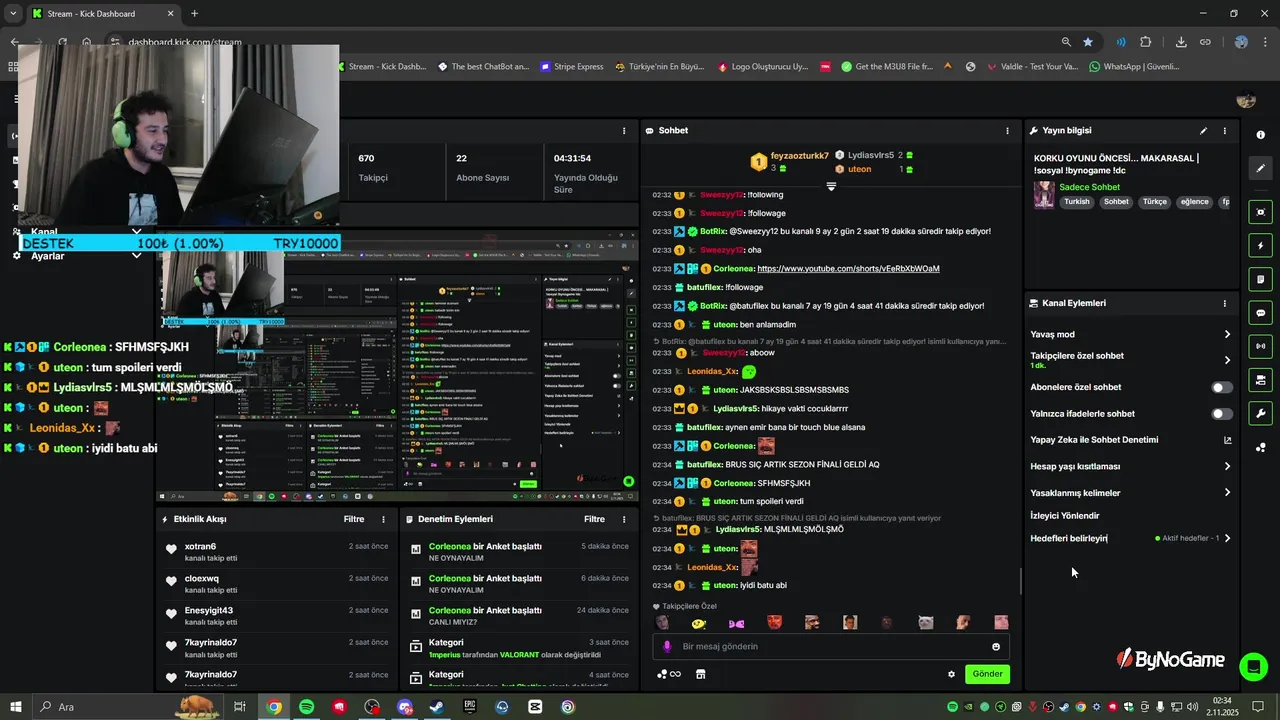This screenshot has height=720, width=1280.
Task: Click the taskbar Ara search box
Action: pyautogui.click(x=129, y=707)
